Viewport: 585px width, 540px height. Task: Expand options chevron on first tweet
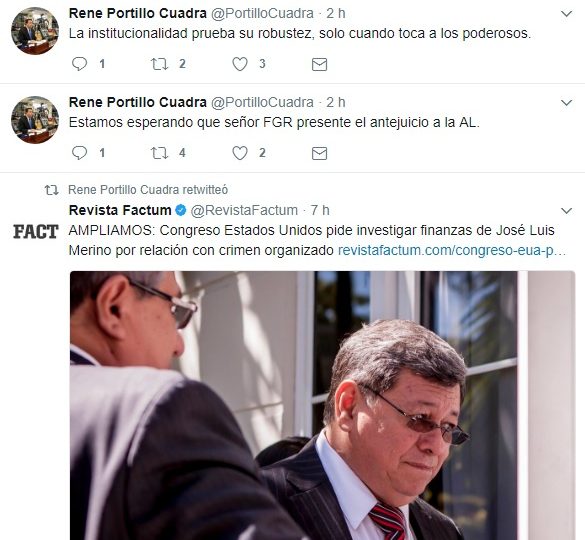tap(566, 14)
